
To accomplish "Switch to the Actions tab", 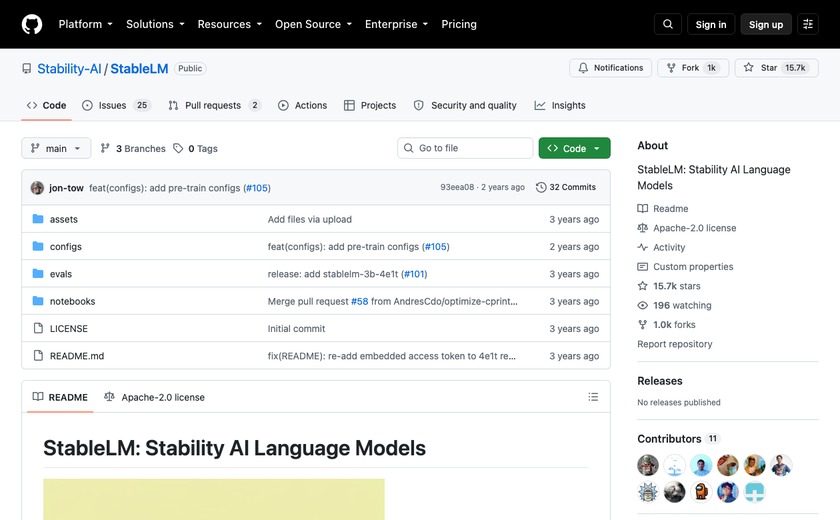I will point(303,105).
